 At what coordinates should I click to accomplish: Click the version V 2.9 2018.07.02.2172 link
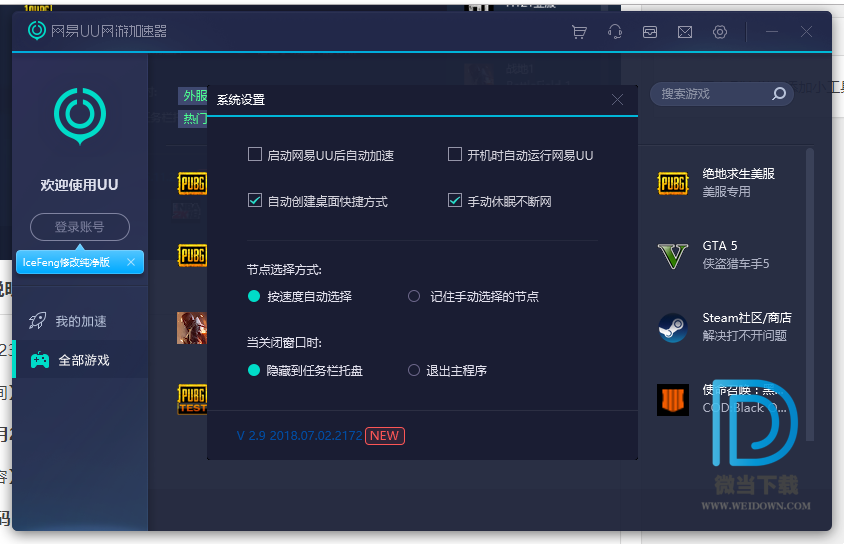(300, 435)
